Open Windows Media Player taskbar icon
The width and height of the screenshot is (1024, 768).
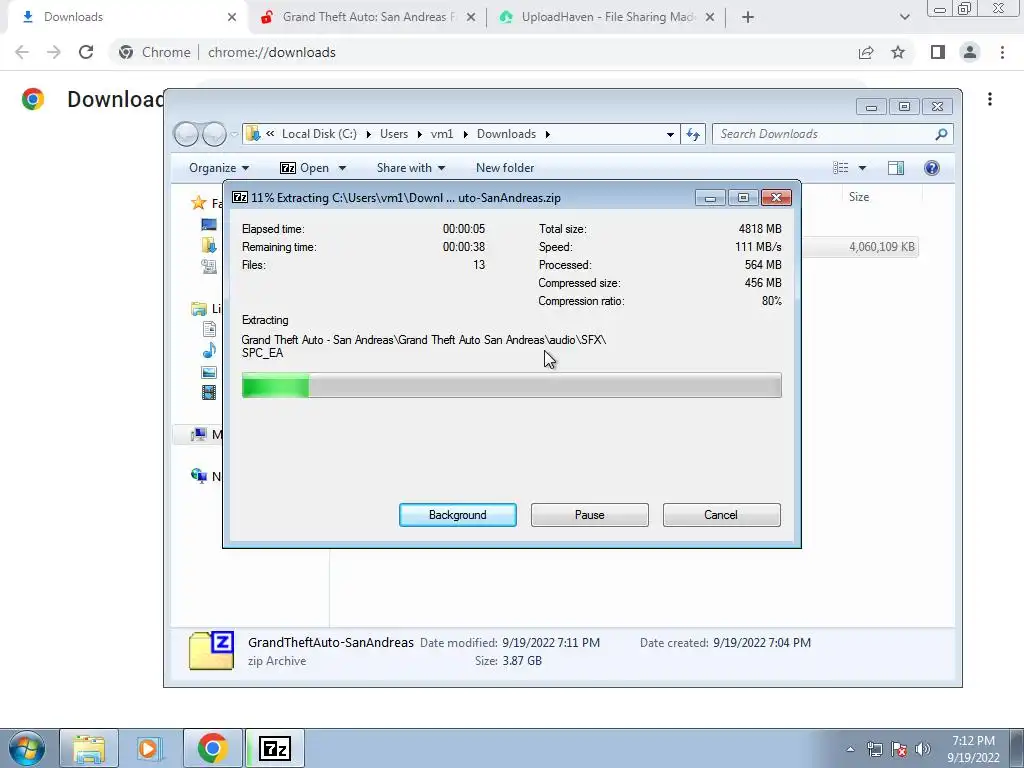149,748
